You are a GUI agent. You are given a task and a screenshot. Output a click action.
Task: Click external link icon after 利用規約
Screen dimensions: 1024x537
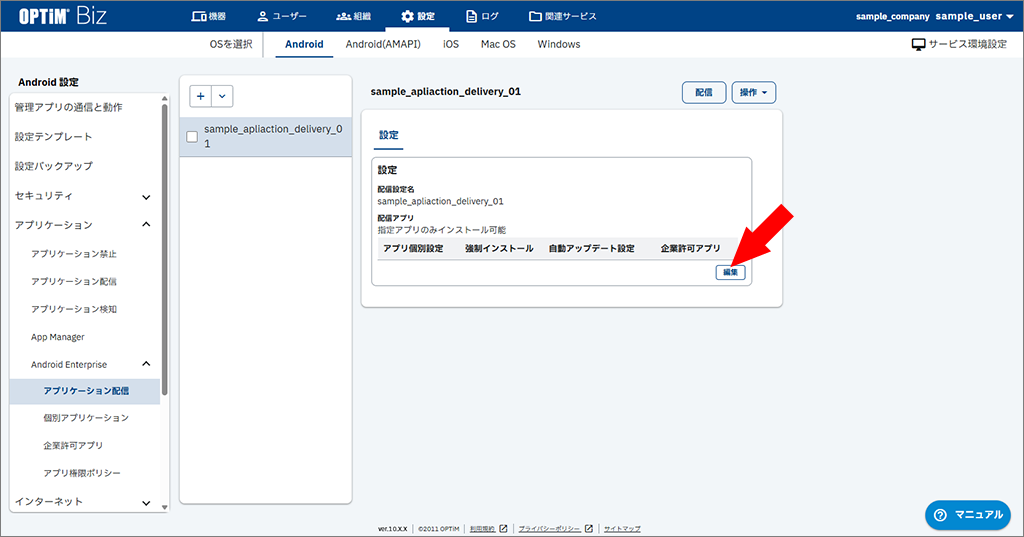pos(504,529)
